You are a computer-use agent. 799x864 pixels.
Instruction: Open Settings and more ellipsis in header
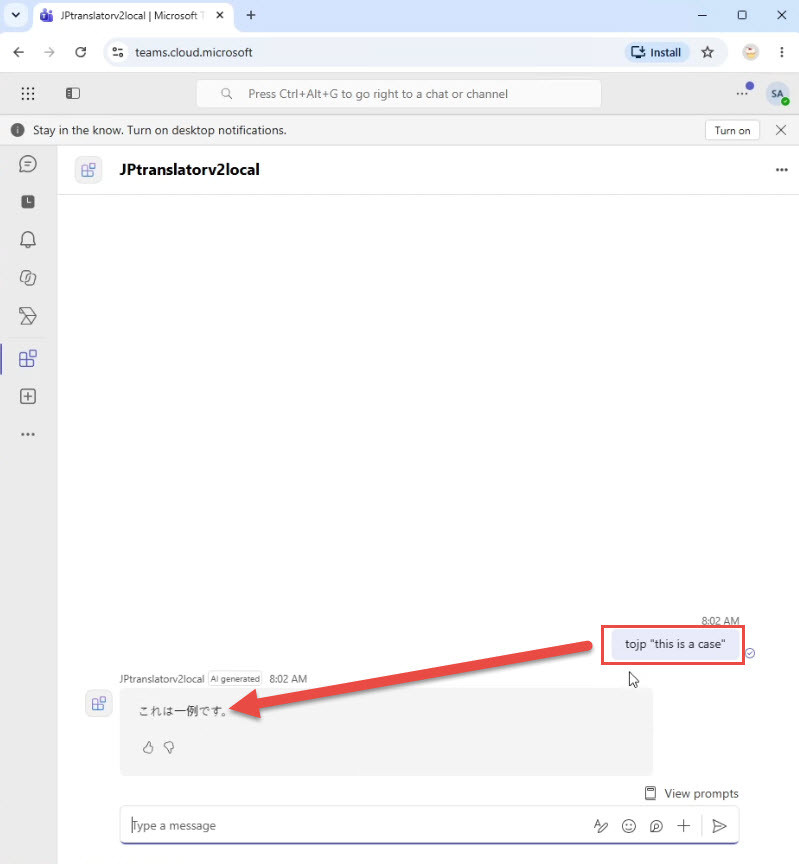pyautogui.click(x=742, y=94)
